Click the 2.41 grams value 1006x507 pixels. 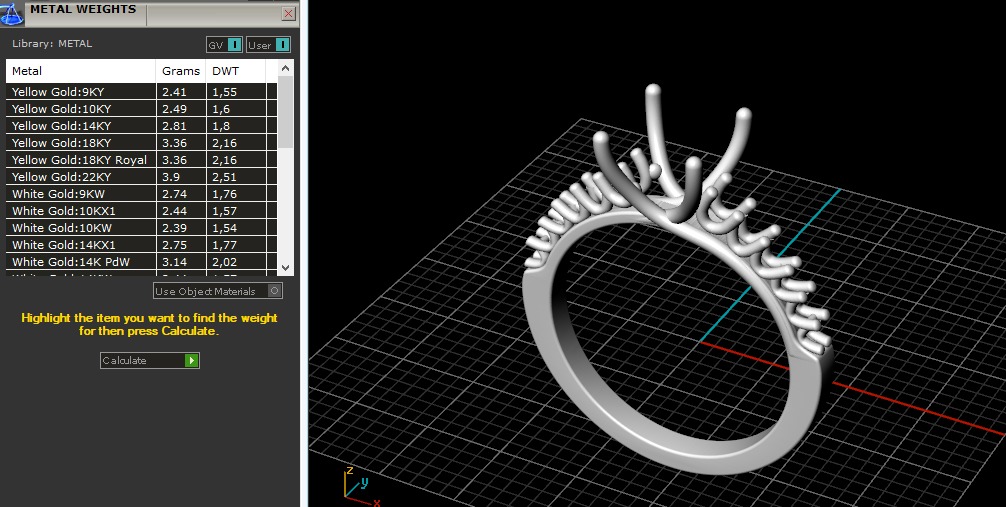pos(174,92)
